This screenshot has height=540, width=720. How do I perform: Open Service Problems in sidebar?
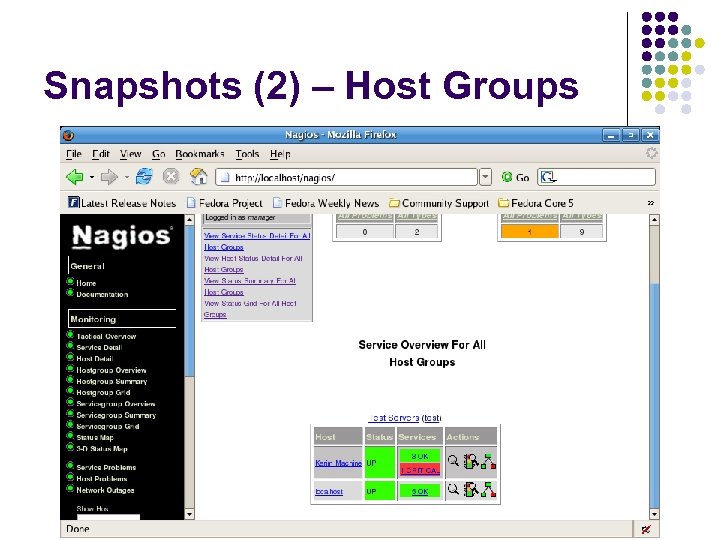106,467
